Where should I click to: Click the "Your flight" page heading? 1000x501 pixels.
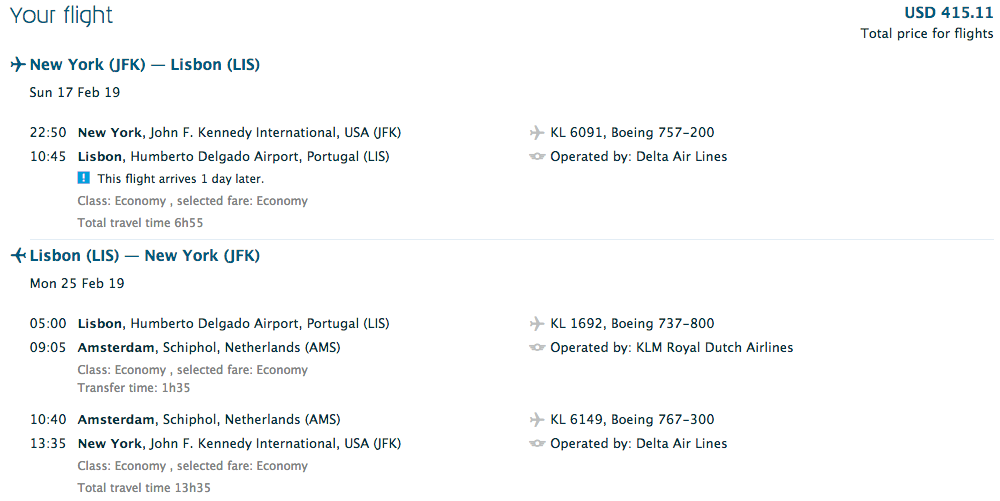62,16
